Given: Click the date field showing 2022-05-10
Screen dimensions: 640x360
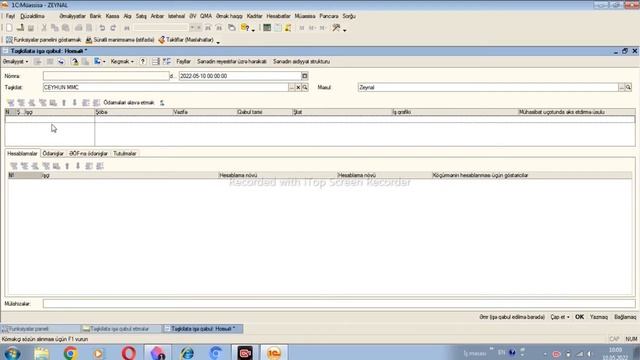Looking at the screenshot, I should [240, 76].
